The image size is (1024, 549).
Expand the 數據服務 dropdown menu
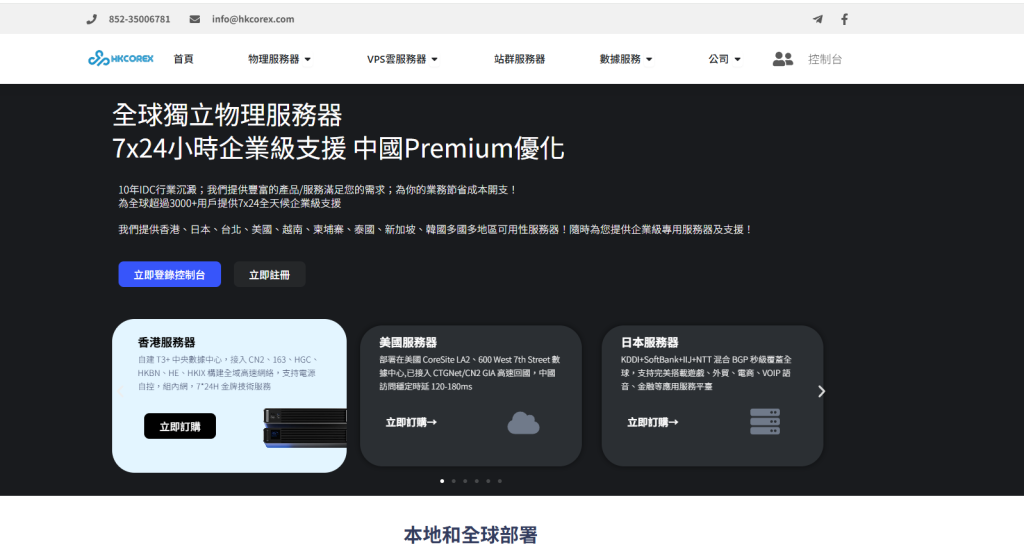point(626,59)
